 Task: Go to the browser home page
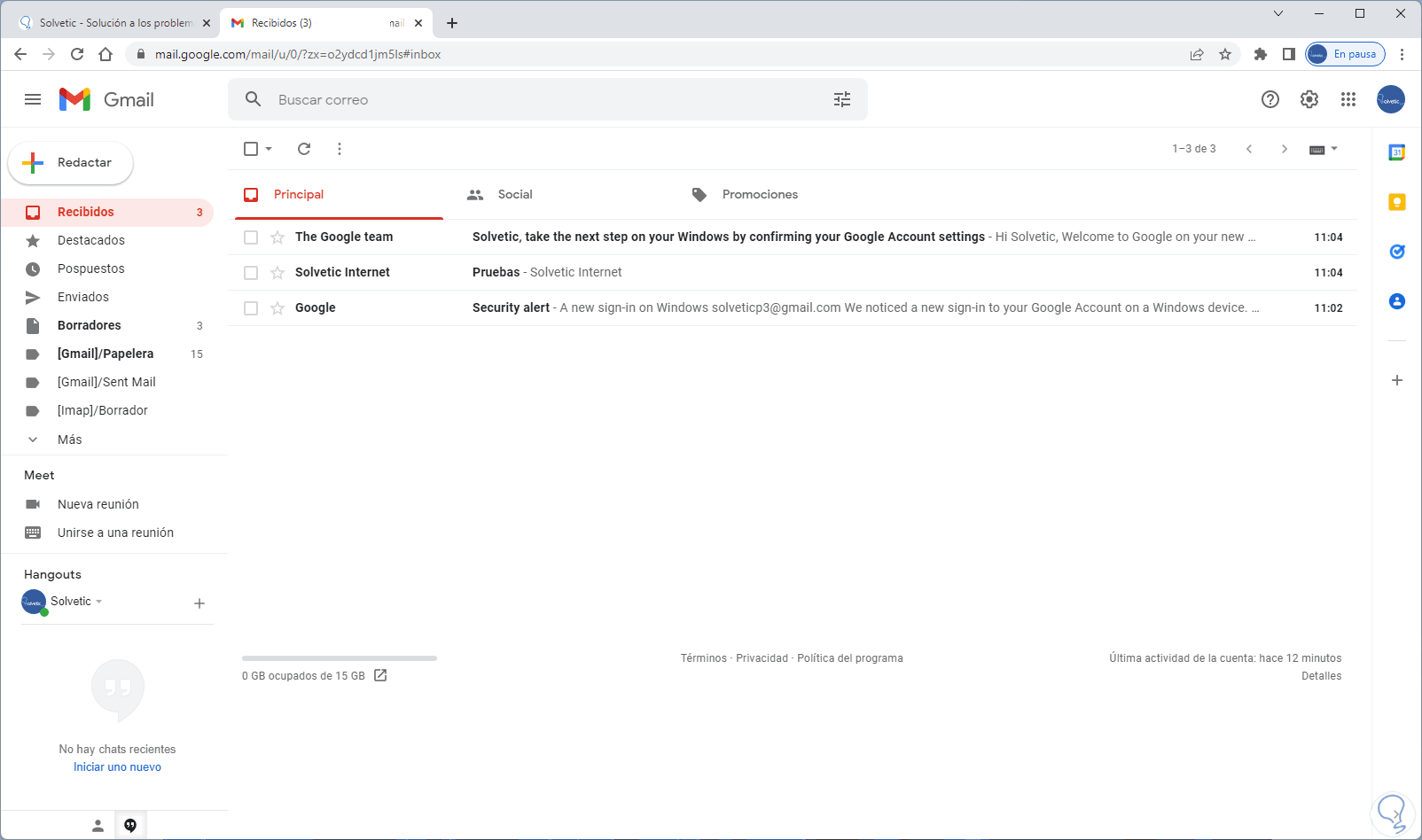pos(105,54)
